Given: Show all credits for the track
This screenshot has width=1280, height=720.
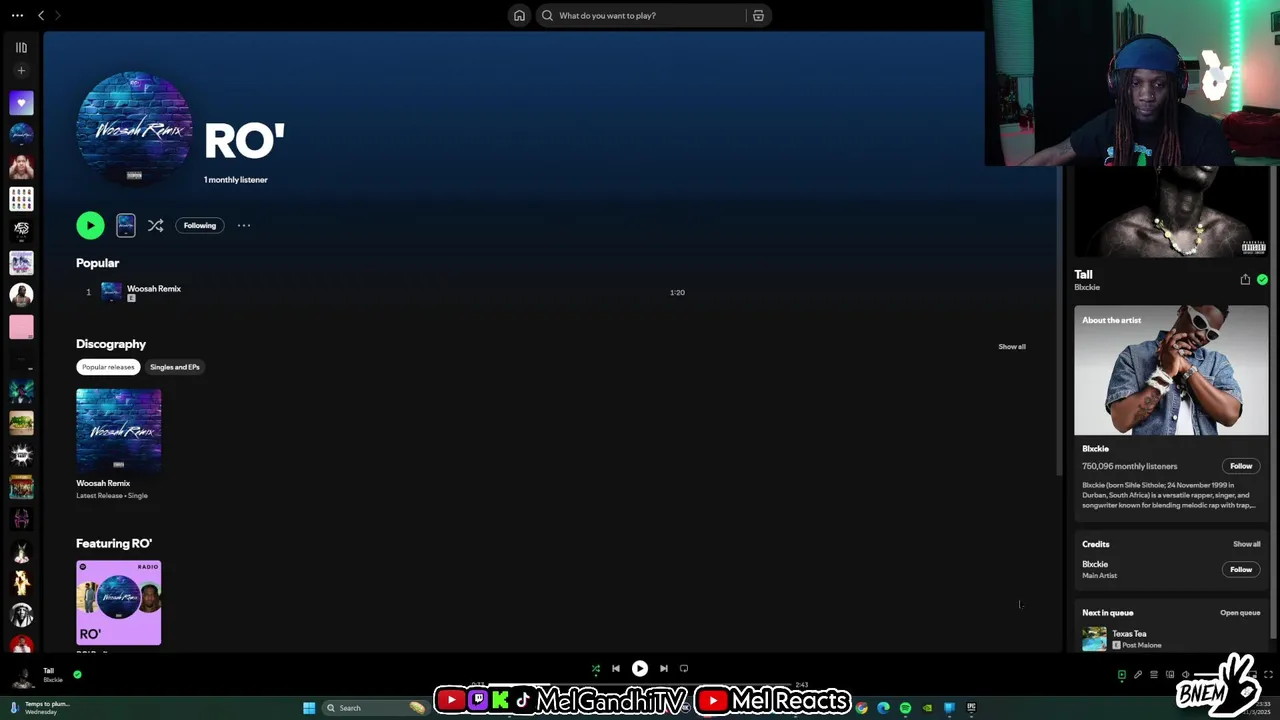Looking at the screenshot, I should [x=1246, y=544].
